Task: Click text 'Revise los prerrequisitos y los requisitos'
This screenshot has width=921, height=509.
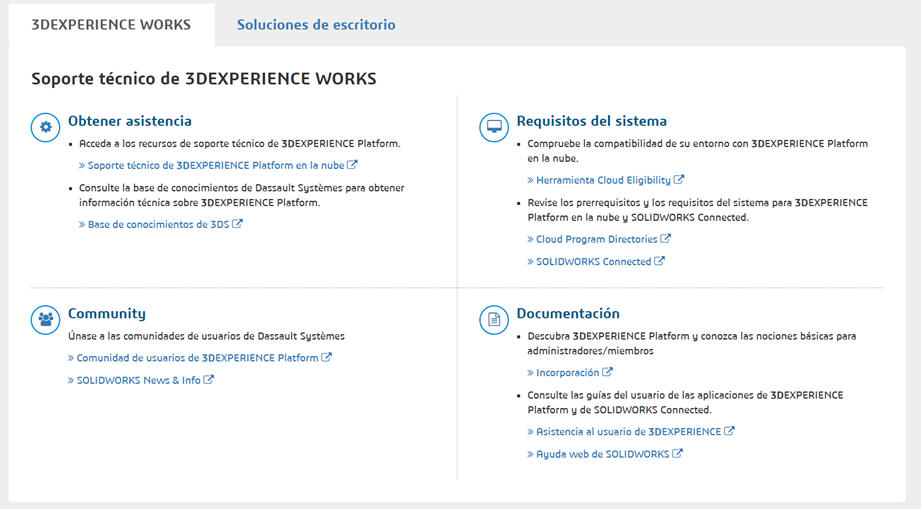Action: click(x=619, y=203)
